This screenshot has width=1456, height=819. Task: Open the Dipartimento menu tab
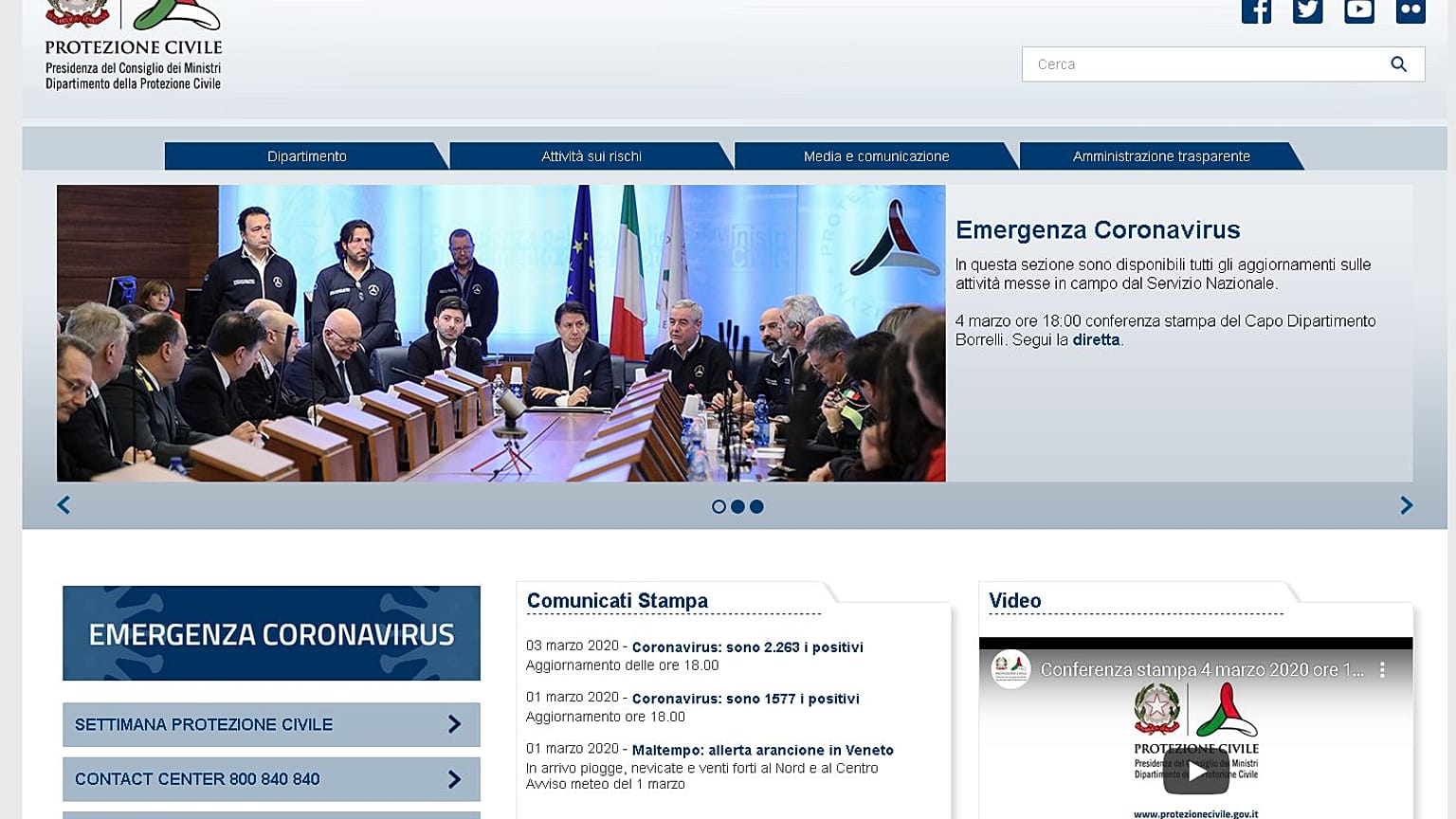(x=306, y=156)
